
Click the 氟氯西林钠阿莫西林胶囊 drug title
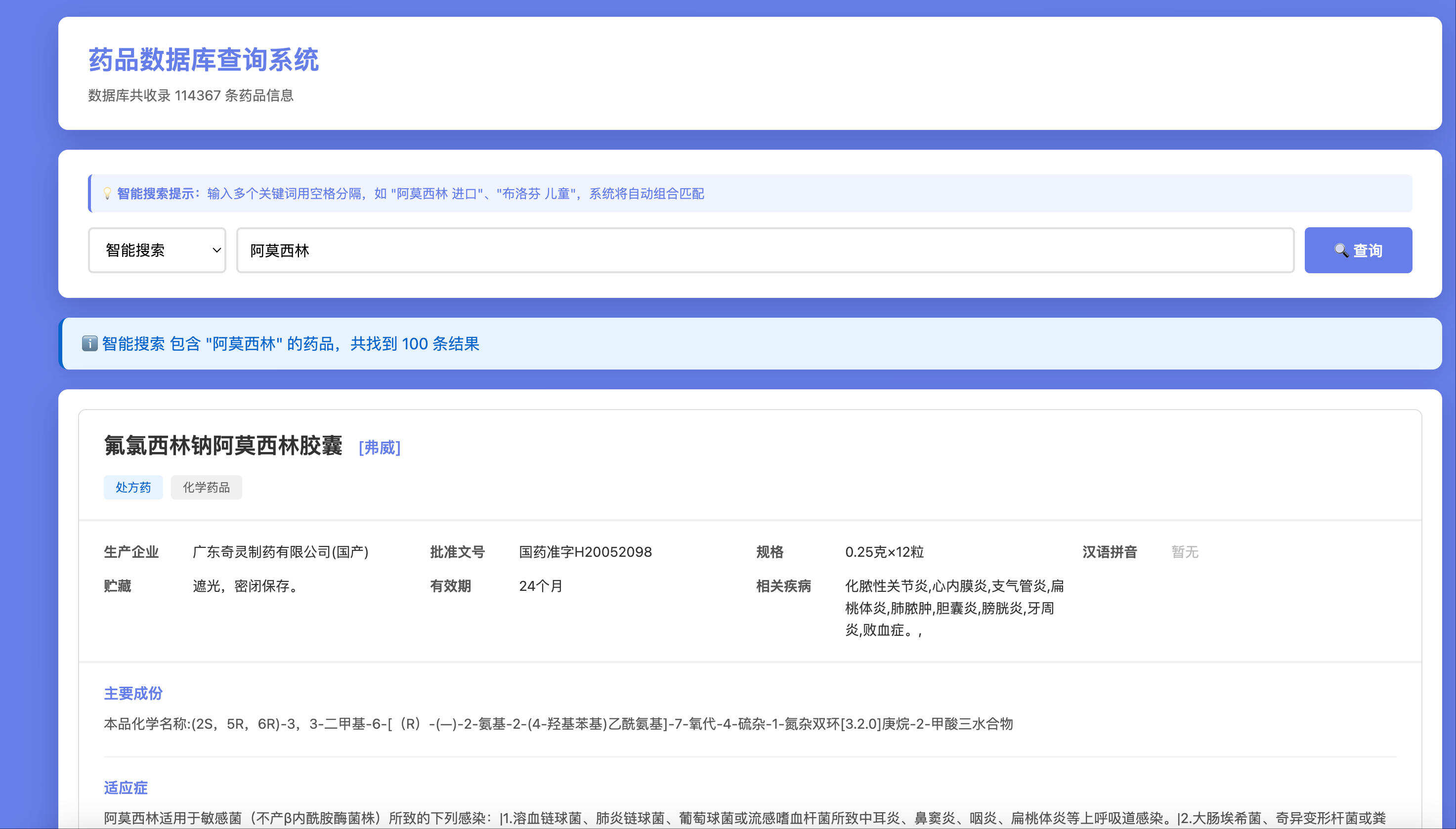pos(222,446)
